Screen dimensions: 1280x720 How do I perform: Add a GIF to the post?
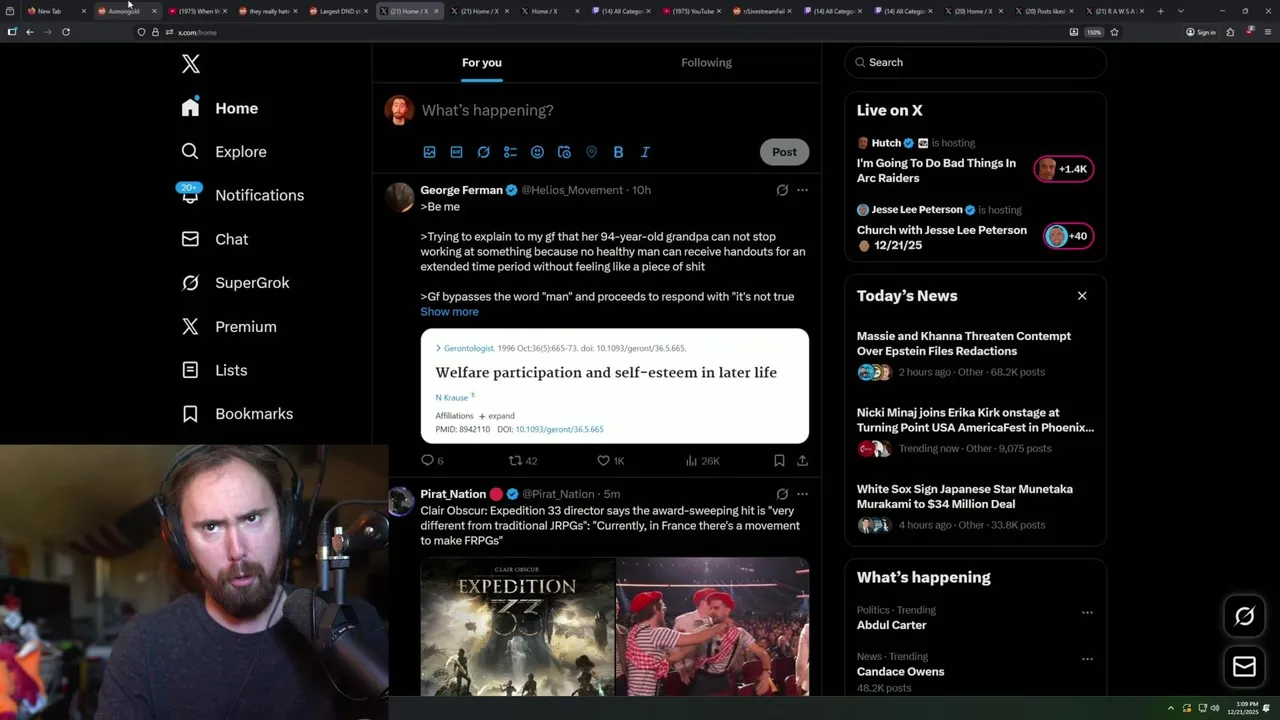click(x=456, y=152)
